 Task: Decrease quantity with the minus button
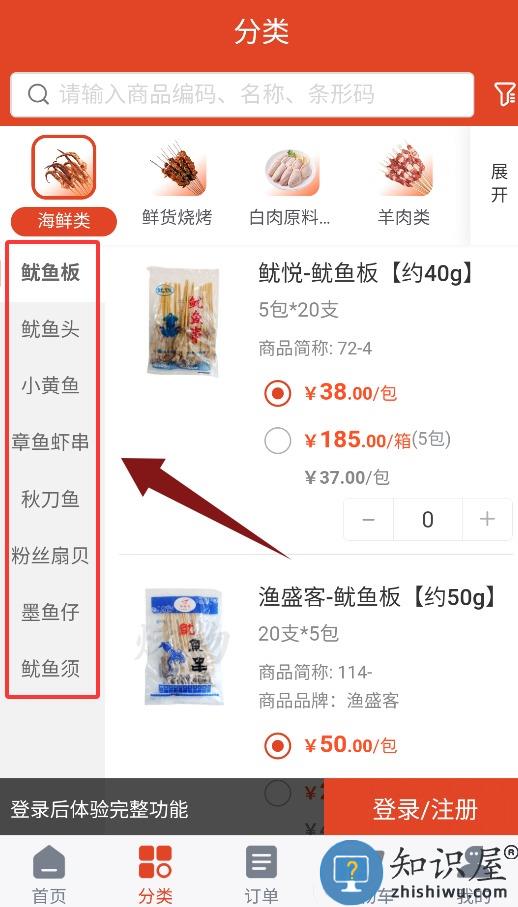[369, 519]
